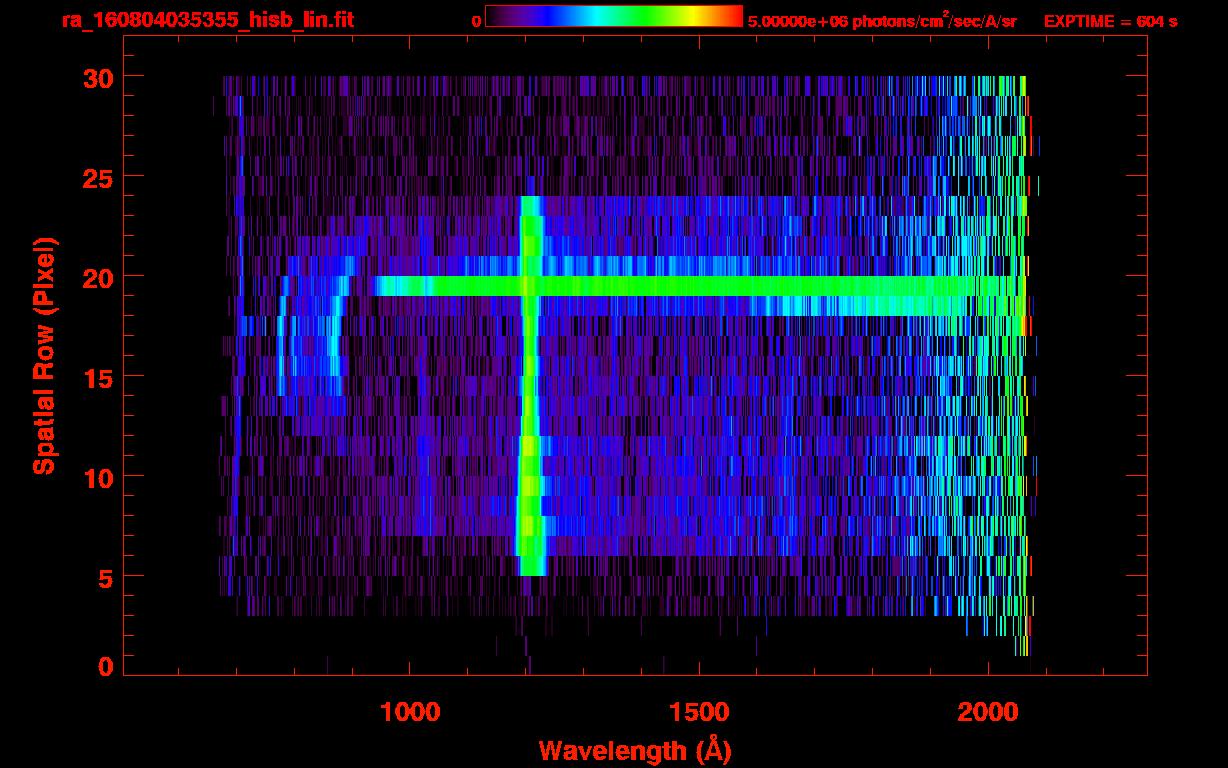
Task: Click the y-axis tick label 30
Action: [x=97, y=77]
